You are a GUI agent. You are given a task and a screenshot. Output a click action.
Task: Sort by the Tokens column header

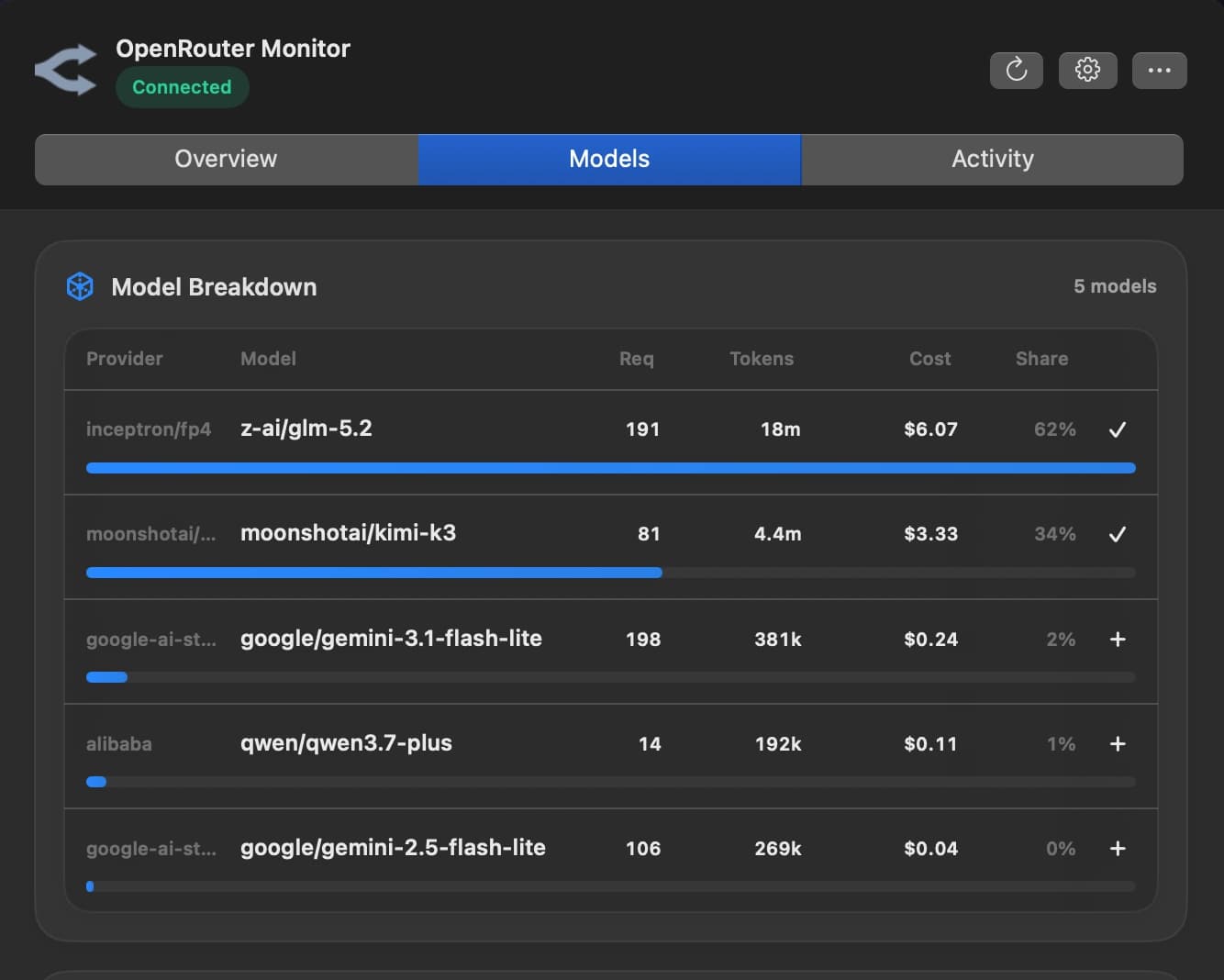[x=762, y=359]
